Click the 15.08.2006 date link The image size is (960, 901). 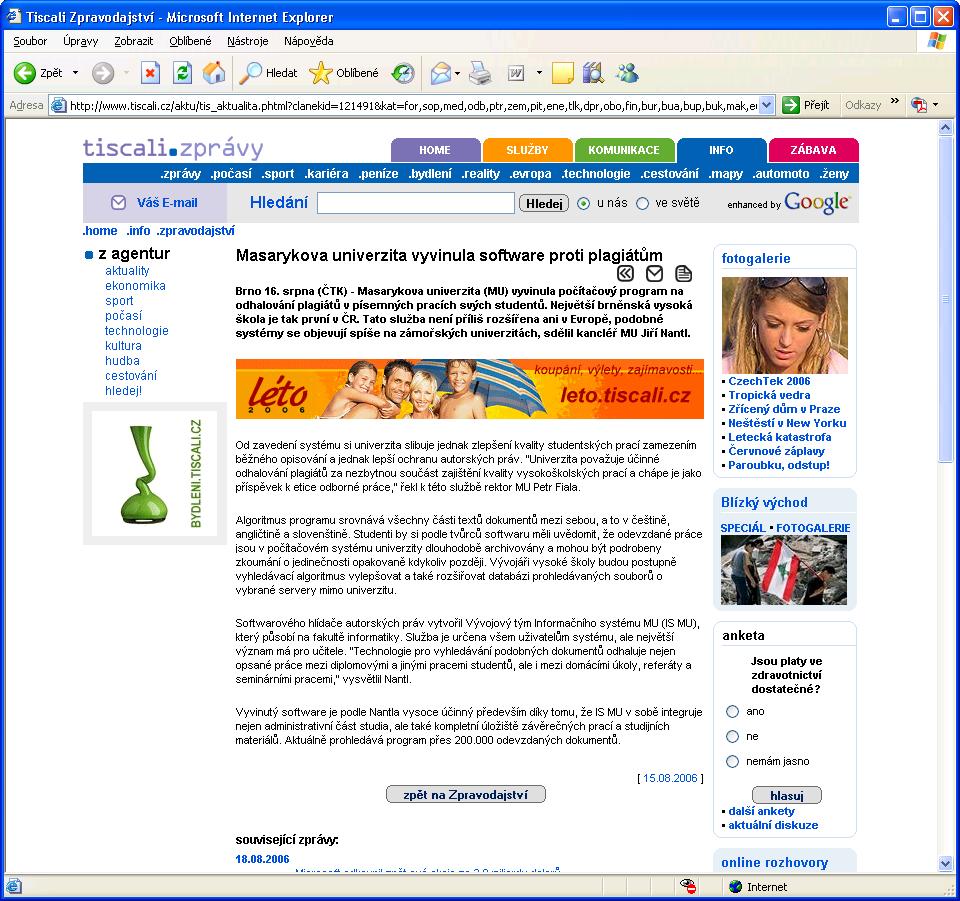point(670,778)
